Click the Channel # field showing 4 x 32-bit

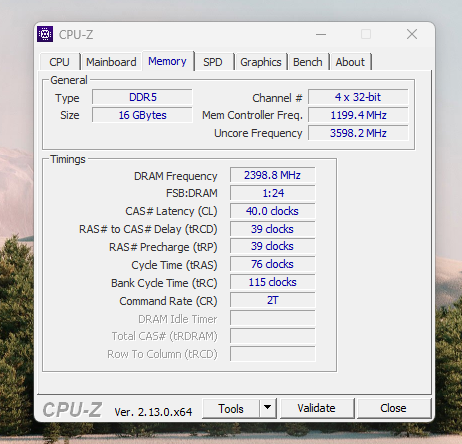click(358, 97)
